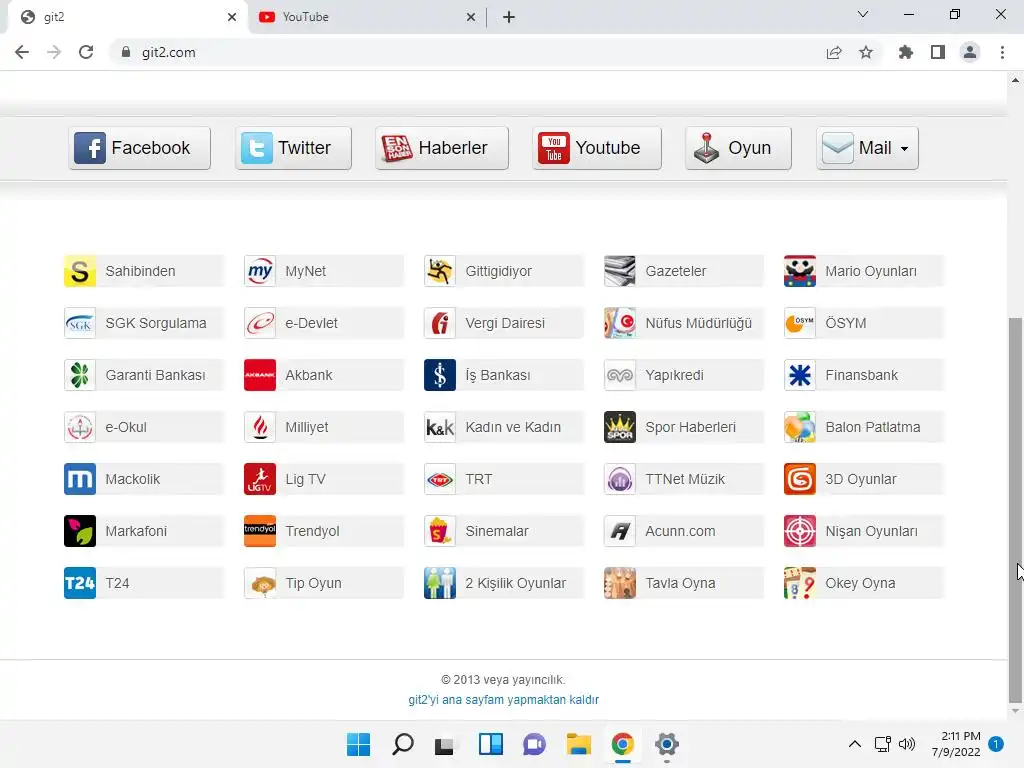This screenshot has width=1024, height=768.
Task: Open Spor Haberleri crown icon
Action: coord(620,427)
